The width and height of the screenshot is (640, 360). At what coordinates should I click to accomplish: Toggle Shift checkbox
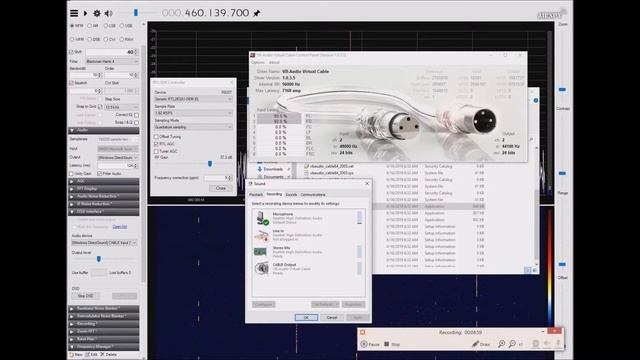coord(71,52)
